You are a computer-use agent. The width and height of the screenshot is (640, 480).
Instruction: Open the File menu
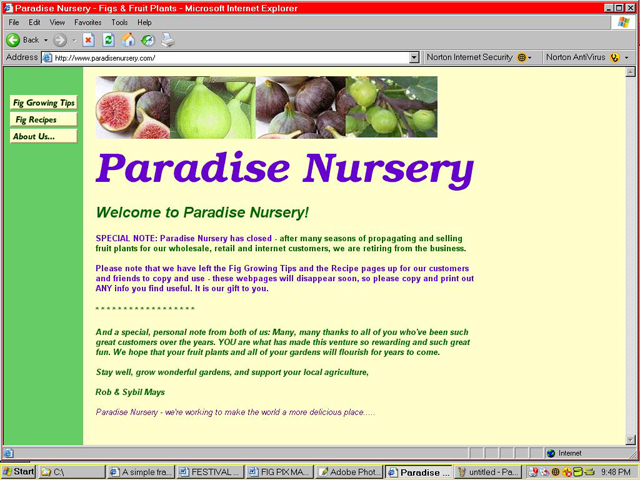(x=14, y=22)
